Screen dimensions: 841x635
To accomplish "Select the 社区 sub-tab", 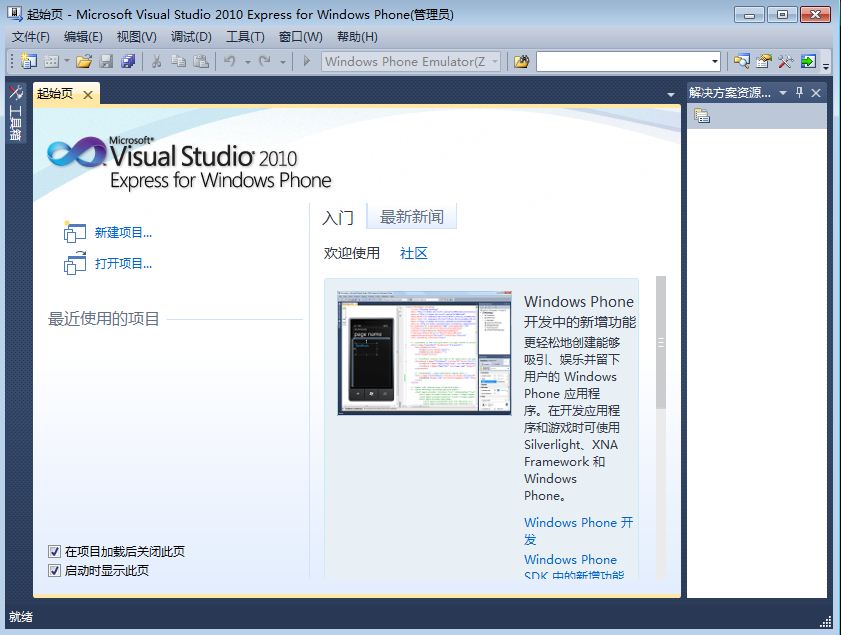I will click(414, 253).
